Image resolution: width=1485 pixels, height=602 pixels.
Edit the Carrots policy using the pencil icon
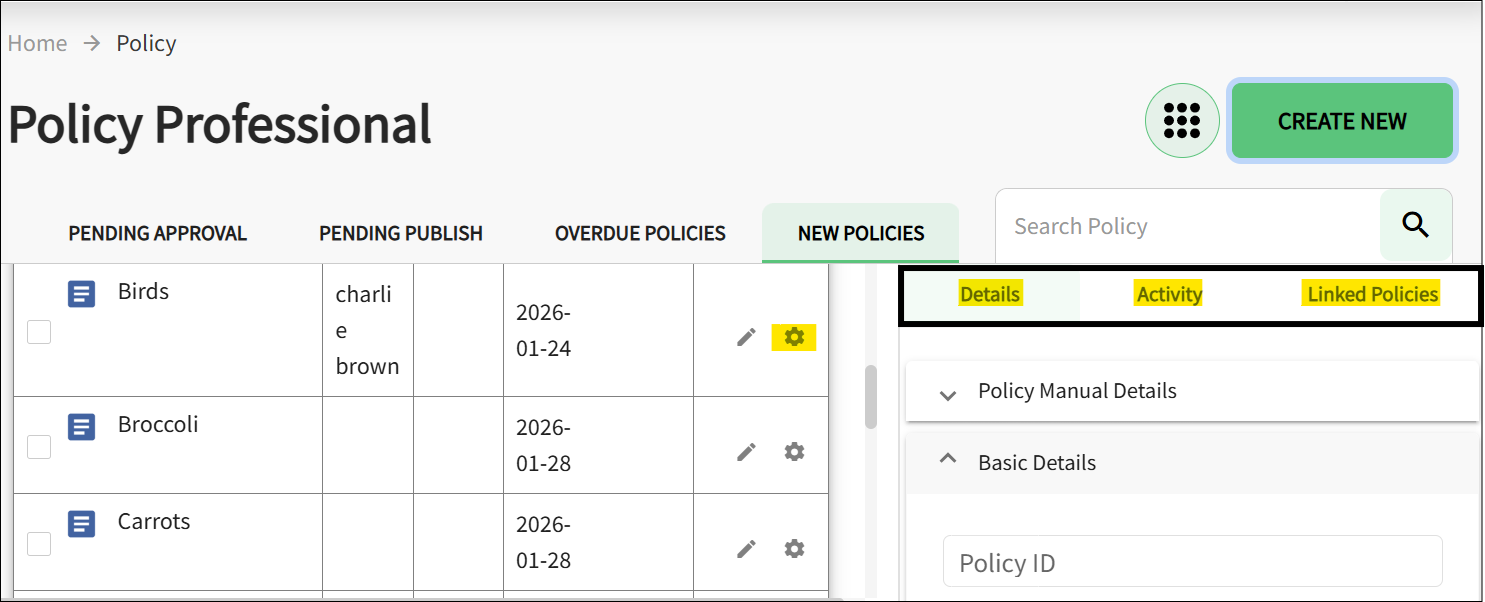746,549
